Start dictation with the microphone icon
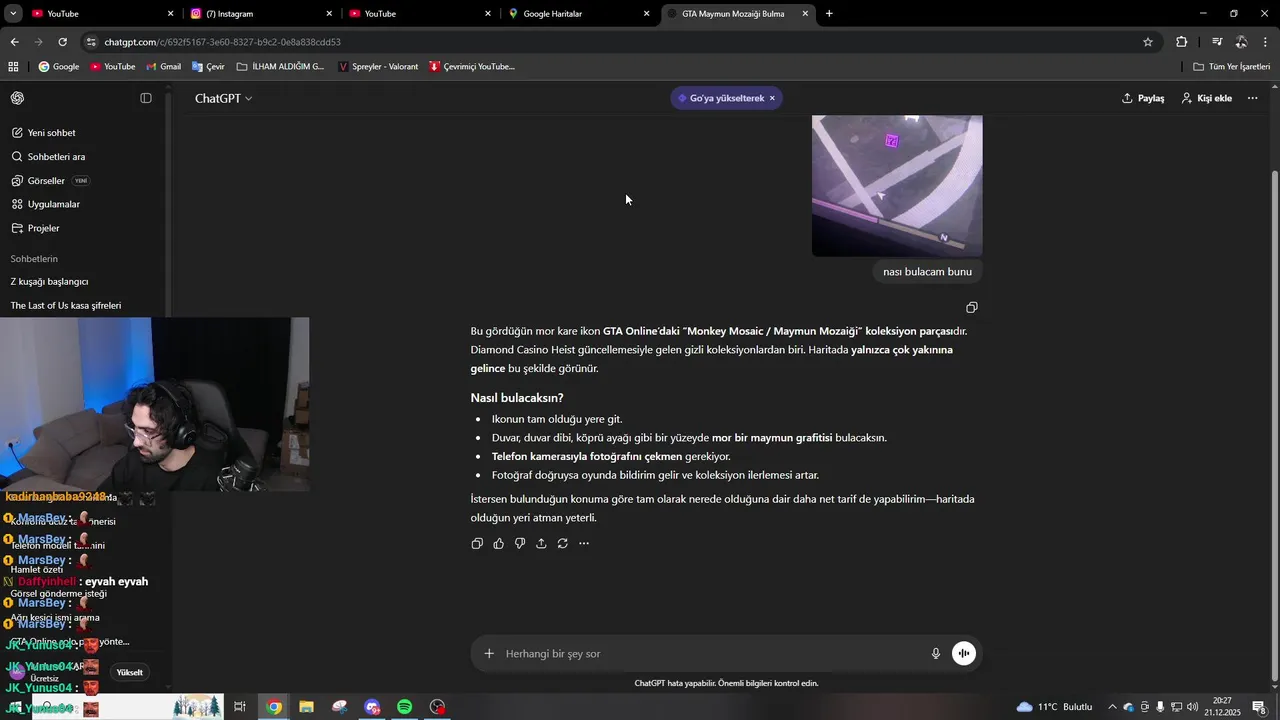Image resolution: width=1280 pixels, height=720 pixels. [x=936, y=653]
